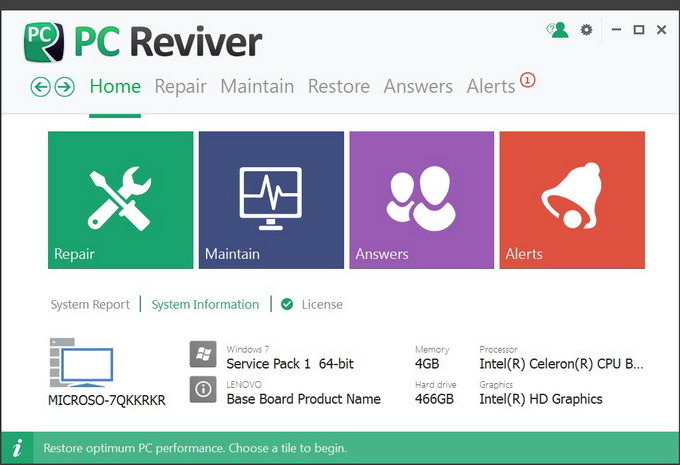
Task: Open the Repair tile with wrench icon
Action: 121,200
